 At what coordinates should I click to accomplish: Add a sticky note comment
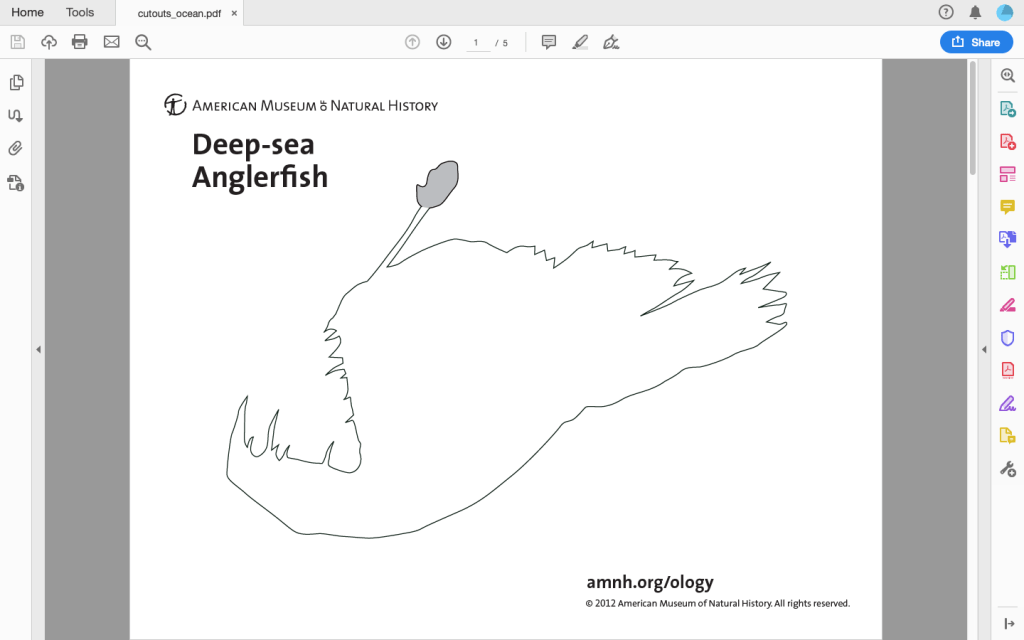point(548,42)
